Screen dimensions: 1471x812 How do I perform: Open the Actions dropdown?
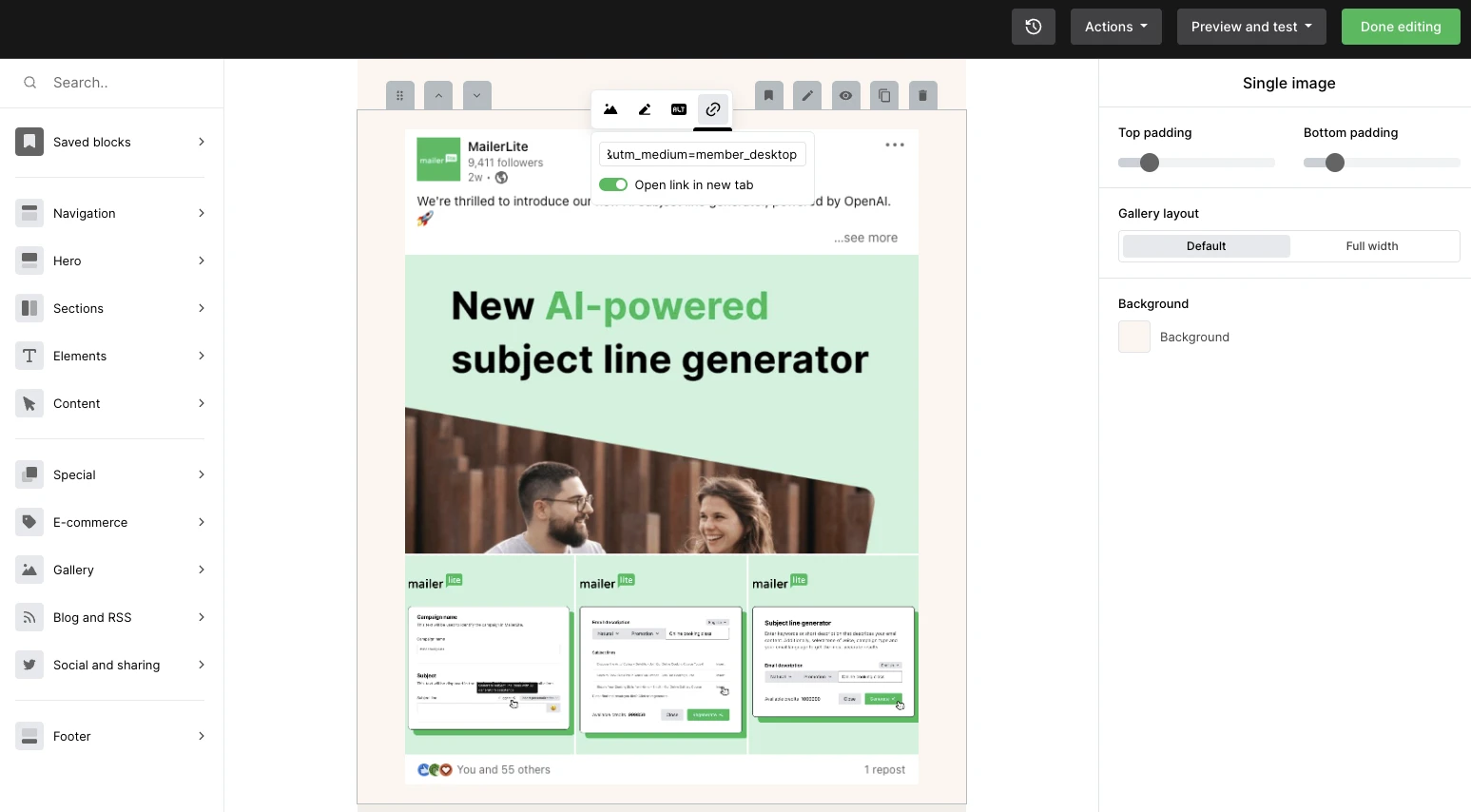(1115, 27)
